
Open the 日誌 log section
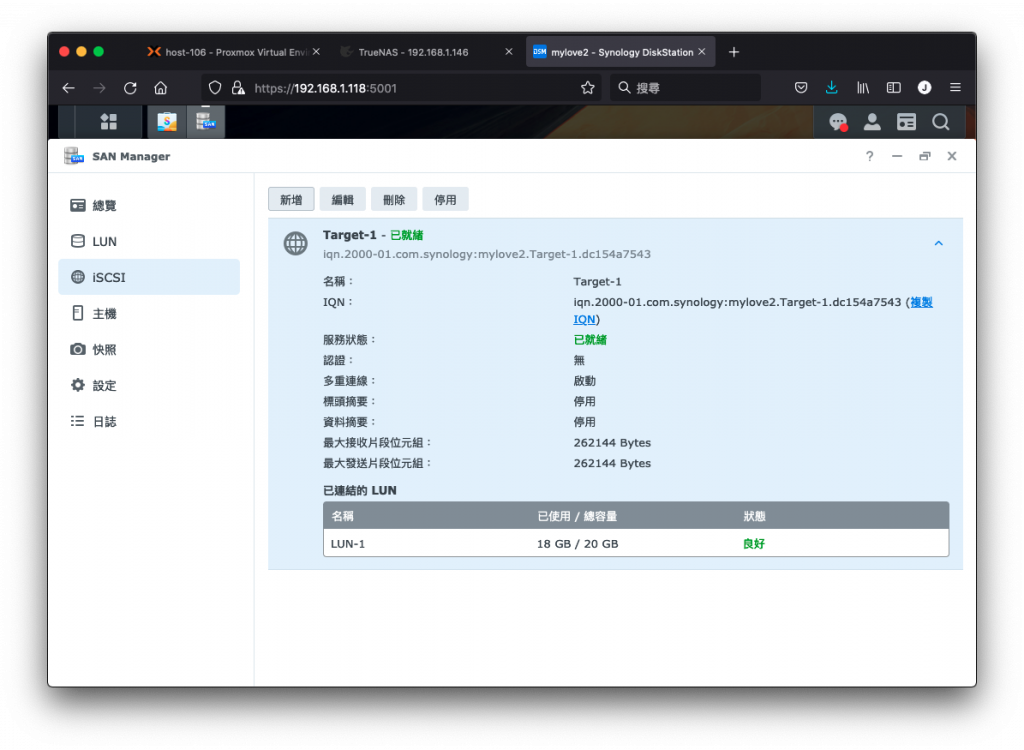click(149, 421)
